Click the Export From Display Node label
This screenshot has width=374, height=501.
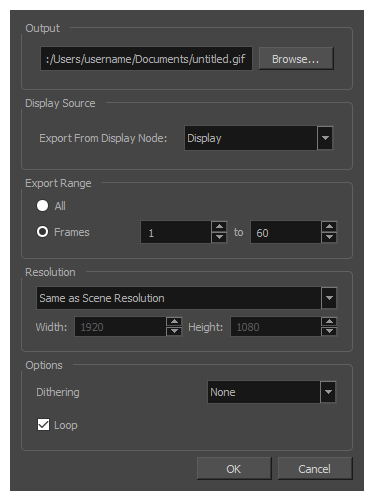tap(103, 138)
